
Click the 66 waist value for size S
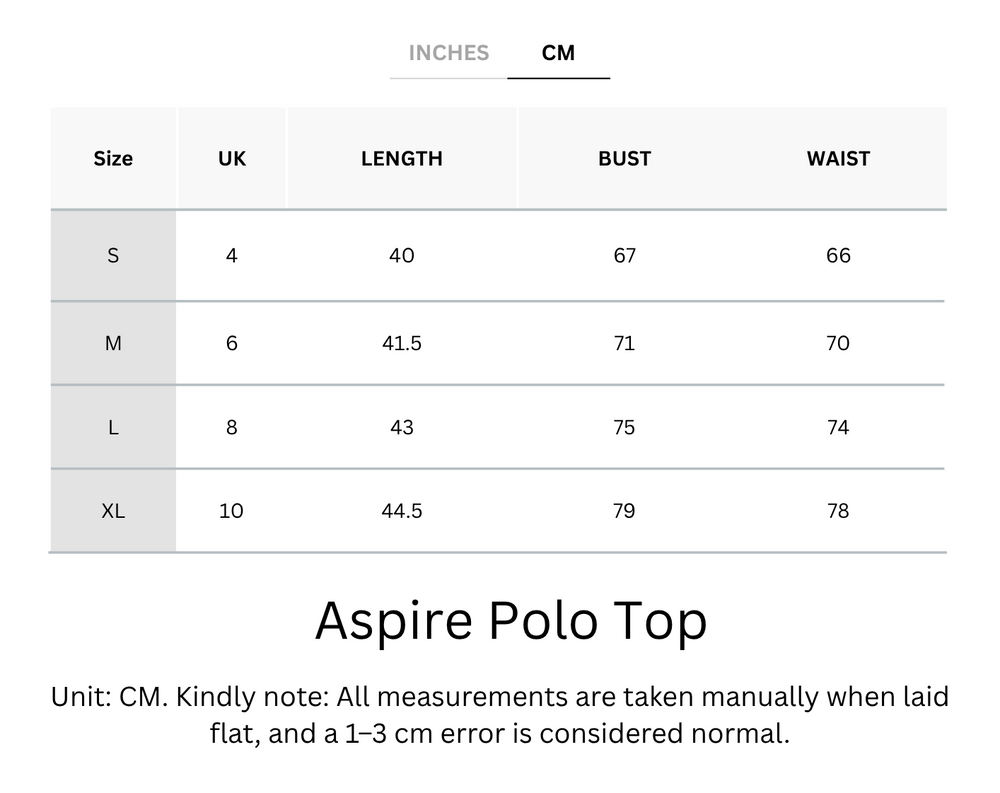tap(839, 256)
